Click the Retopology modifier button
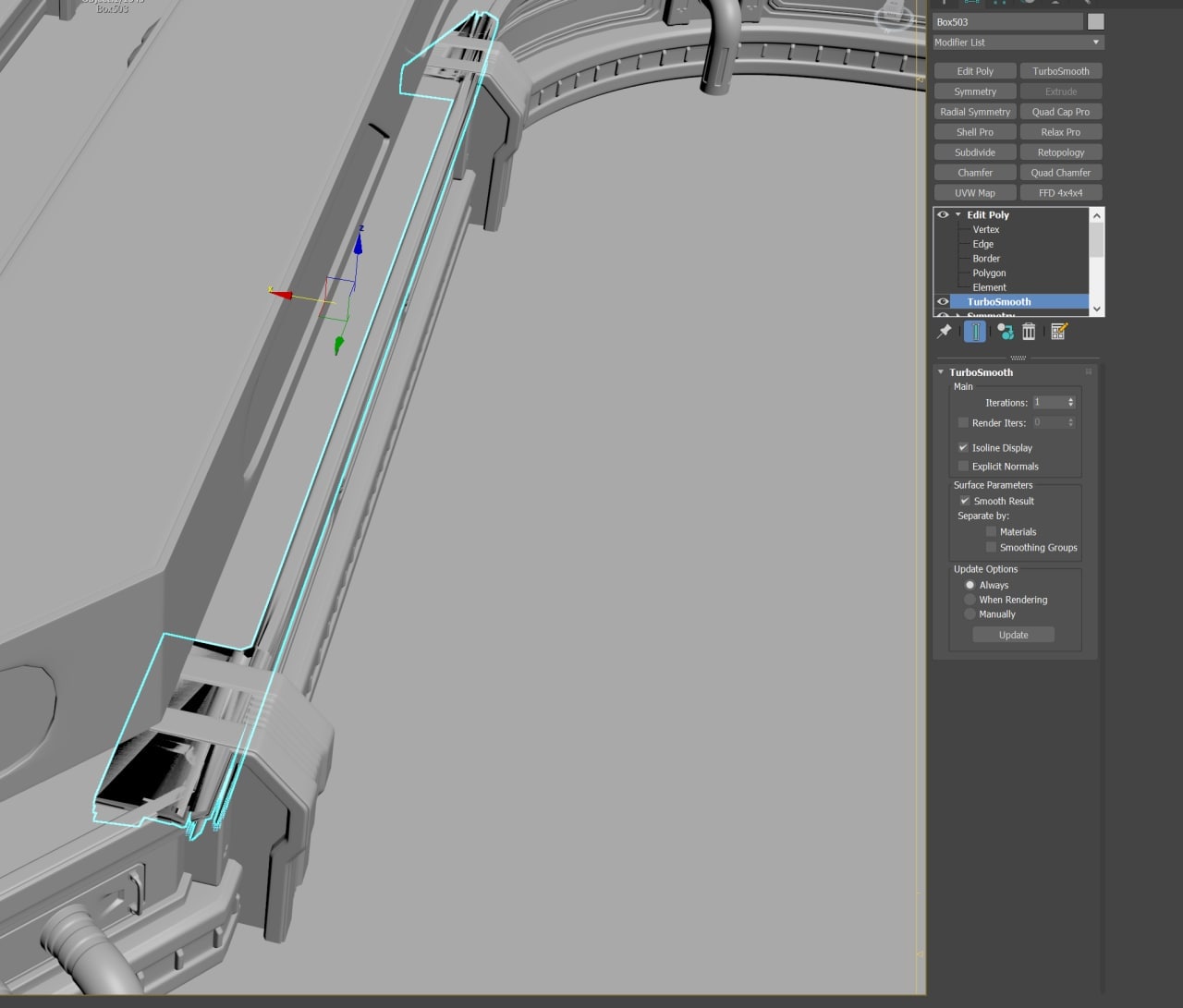 click(1060, 152)
